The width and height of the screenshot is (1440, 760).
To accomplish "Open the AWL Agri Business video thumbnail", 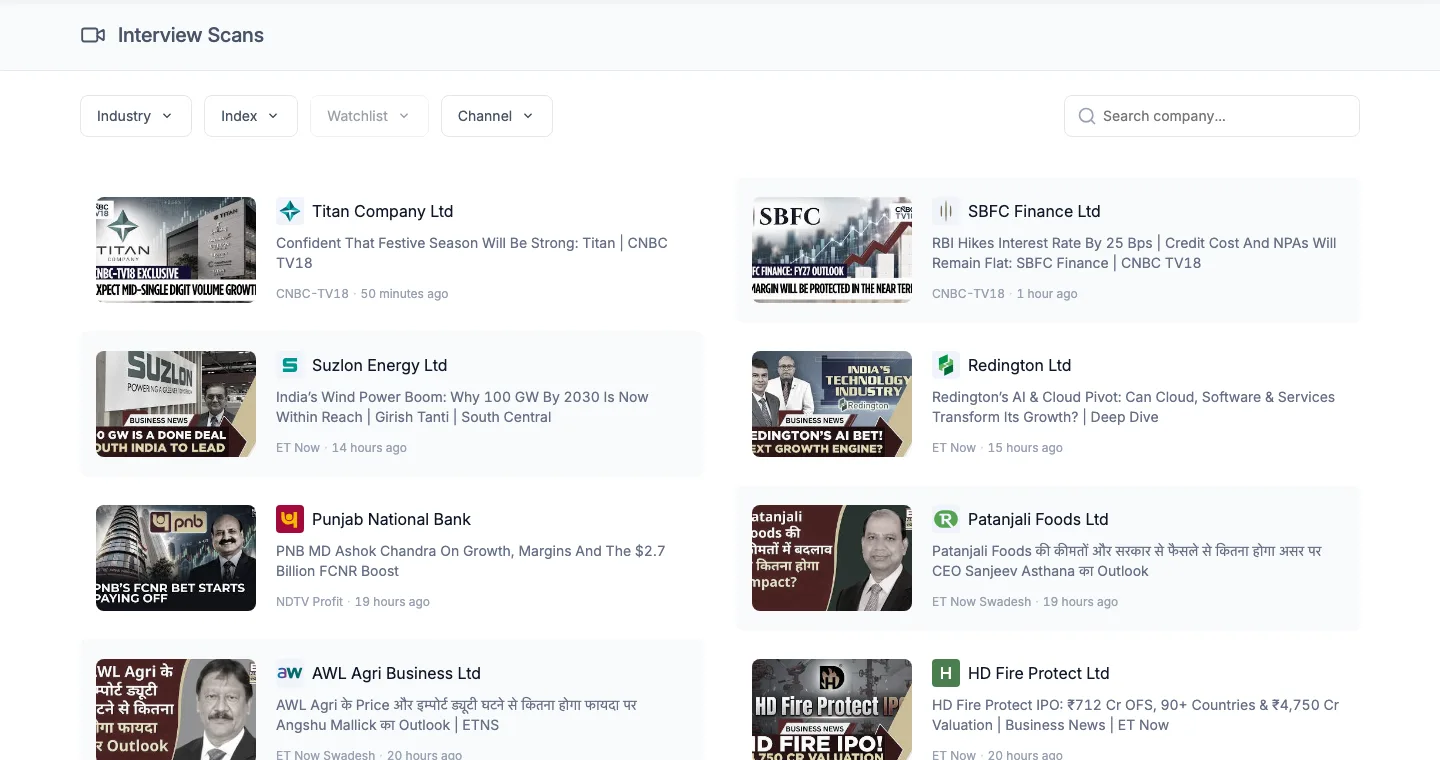I will [176, 709].
